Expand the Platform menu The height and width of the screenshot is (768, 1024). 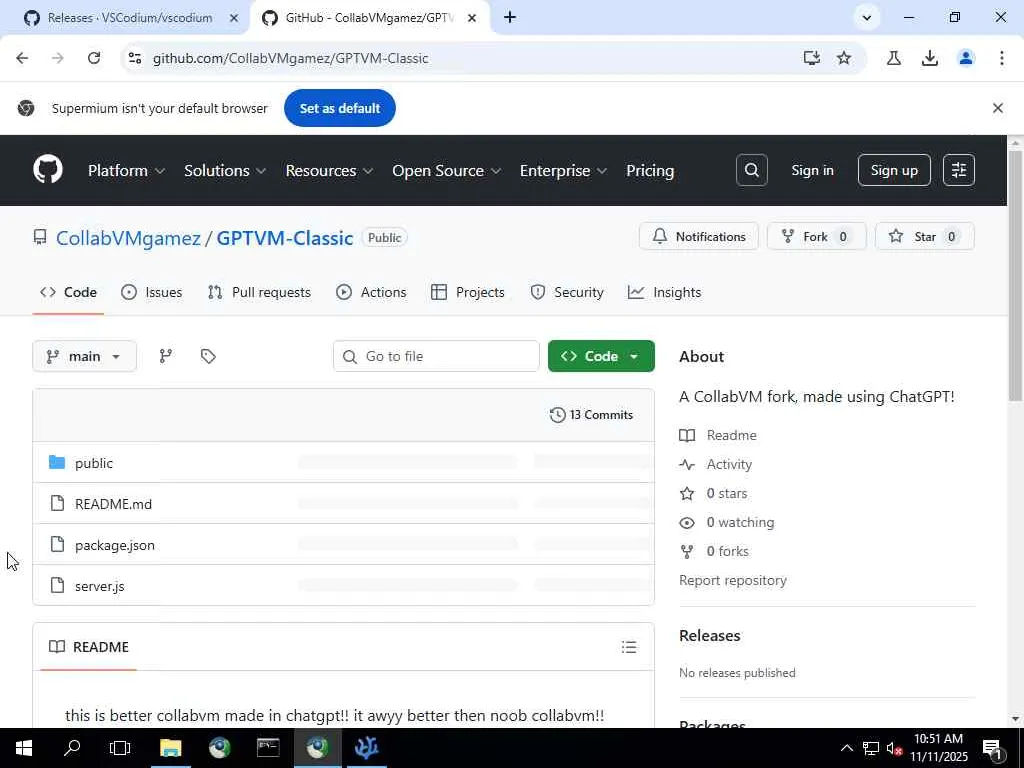pos(126,170)
